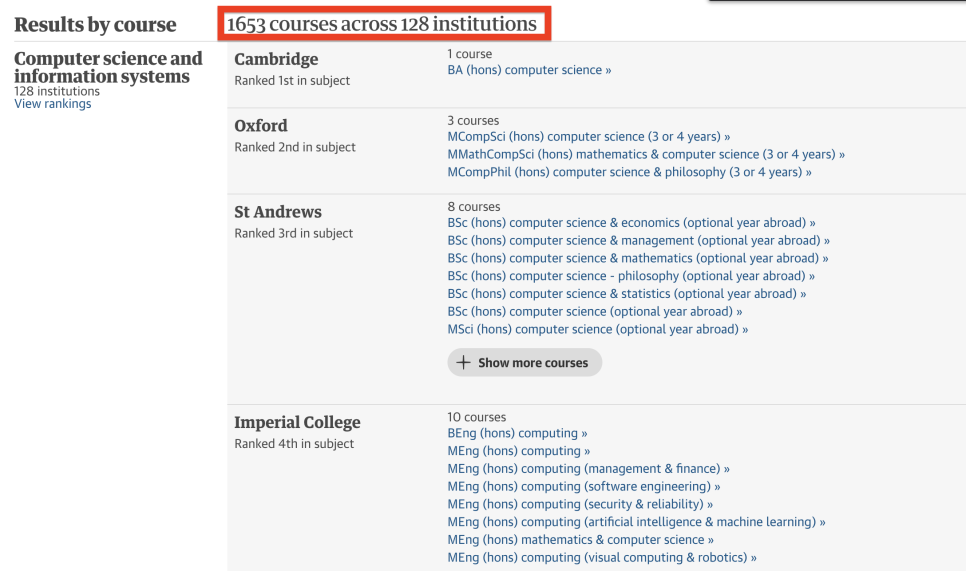Select the Imperial College institution heading
Image resolution: width=966 pixels, height=571 pixels.
[297, 423]
